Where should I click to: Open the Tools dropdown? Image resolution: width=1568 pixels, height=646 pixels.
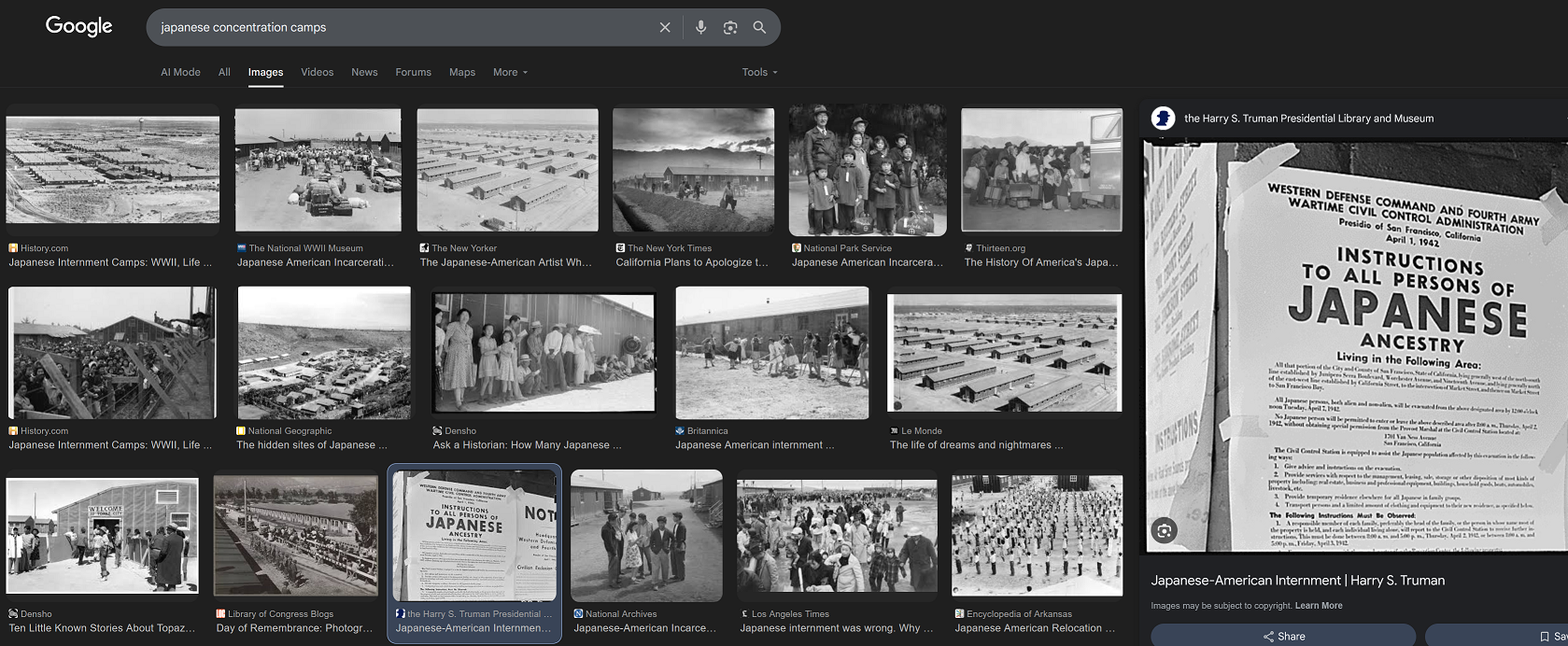click(759, 72)
